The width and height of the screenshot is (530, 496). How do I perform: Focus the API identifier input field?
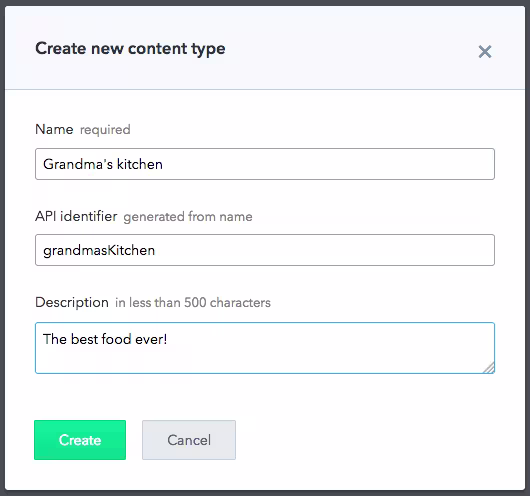click(x=265, y=250)
